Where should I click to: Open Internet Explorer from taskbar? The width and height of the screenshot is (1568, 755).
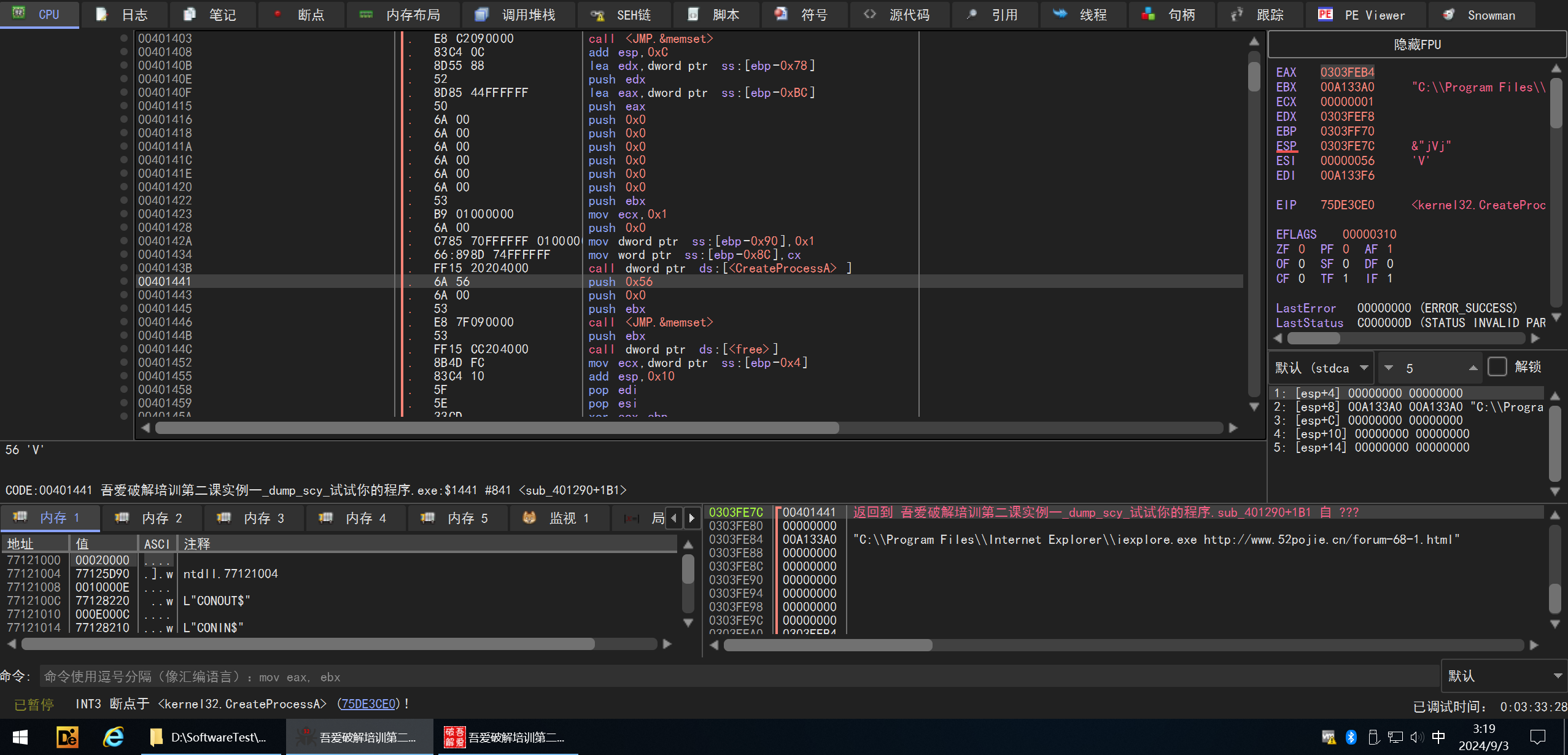[x=114, y=737]
